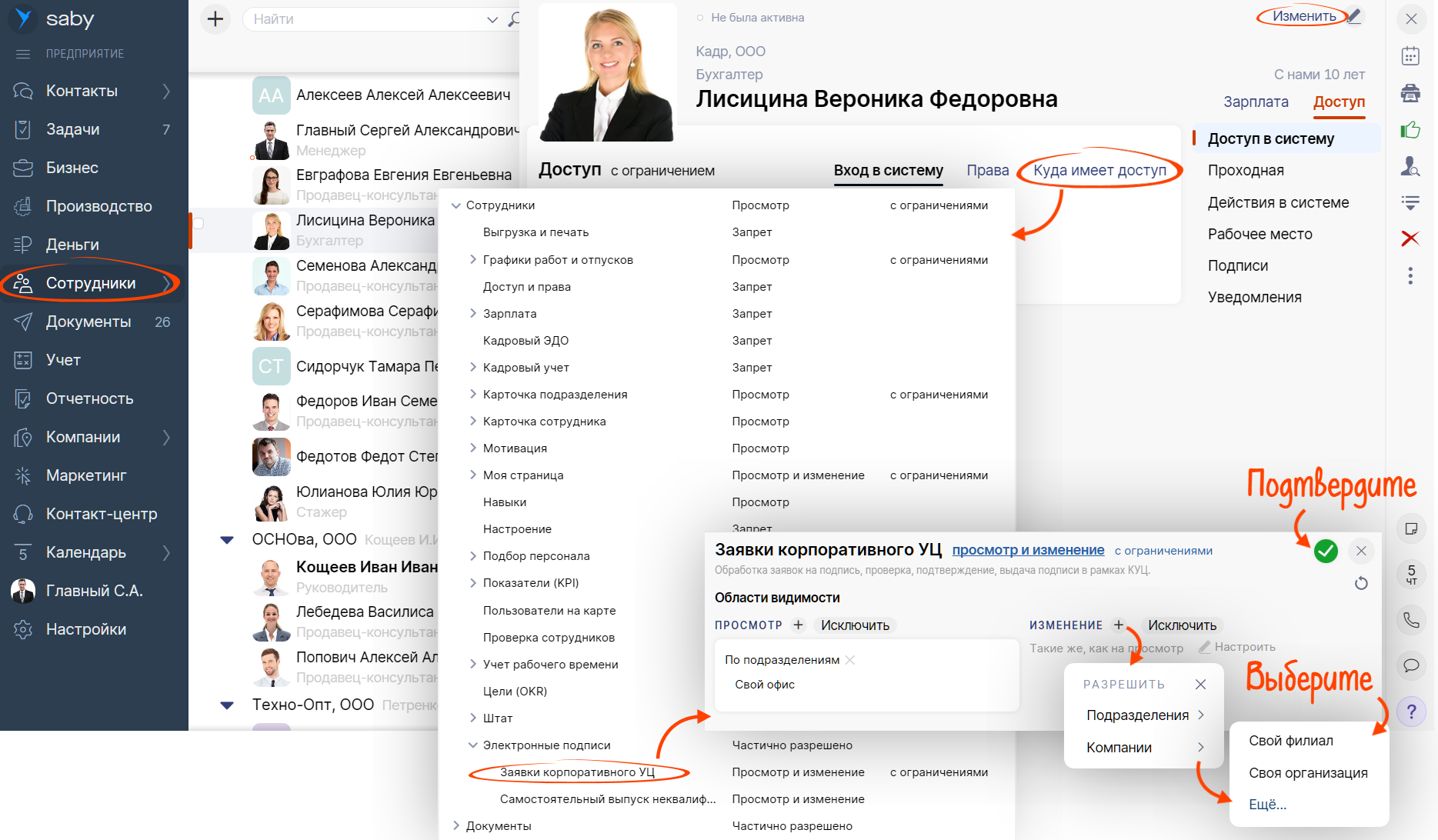Close the employee card with X
Image resolution: width=1438 pixels, height=840 pixels.
click(1411, 18)
